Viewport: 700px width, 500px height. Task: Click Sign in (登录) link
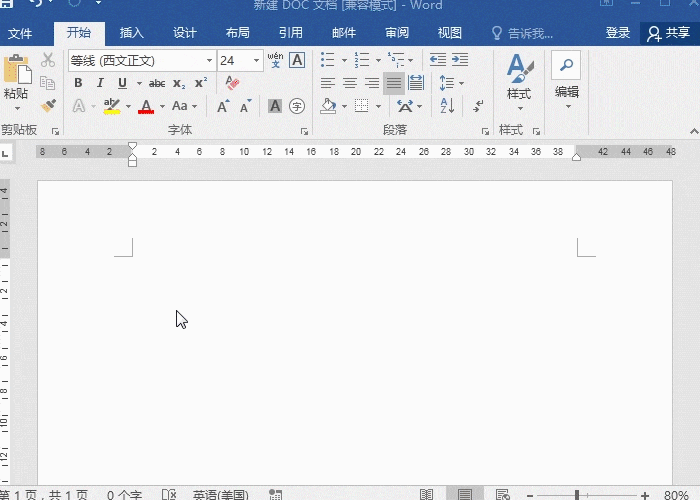pyautogui.click(x=618, y=33)
